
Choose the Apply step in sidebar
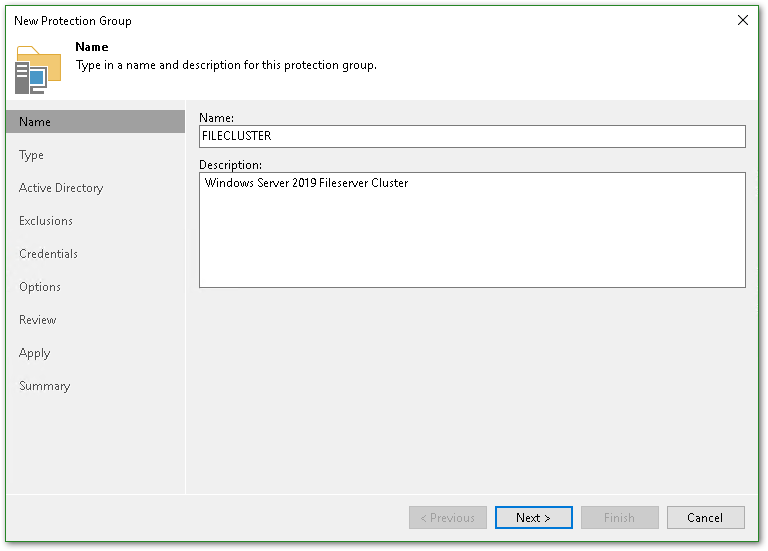point(35,353)
